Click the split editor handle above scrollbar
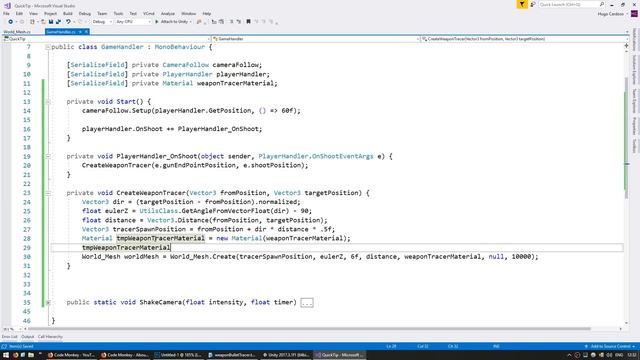 click(x=627, y=46)
